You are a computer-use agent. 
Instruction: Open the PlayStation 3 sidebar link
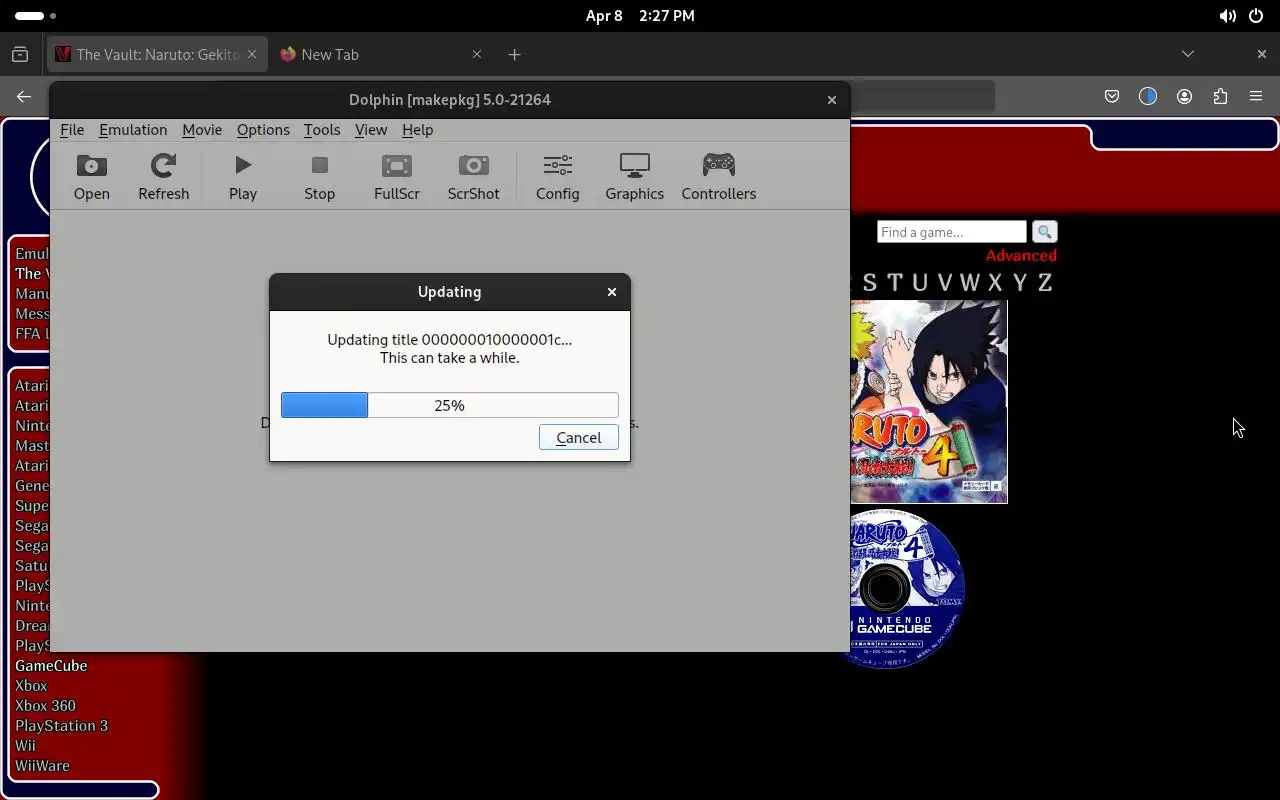pos(61,726)
